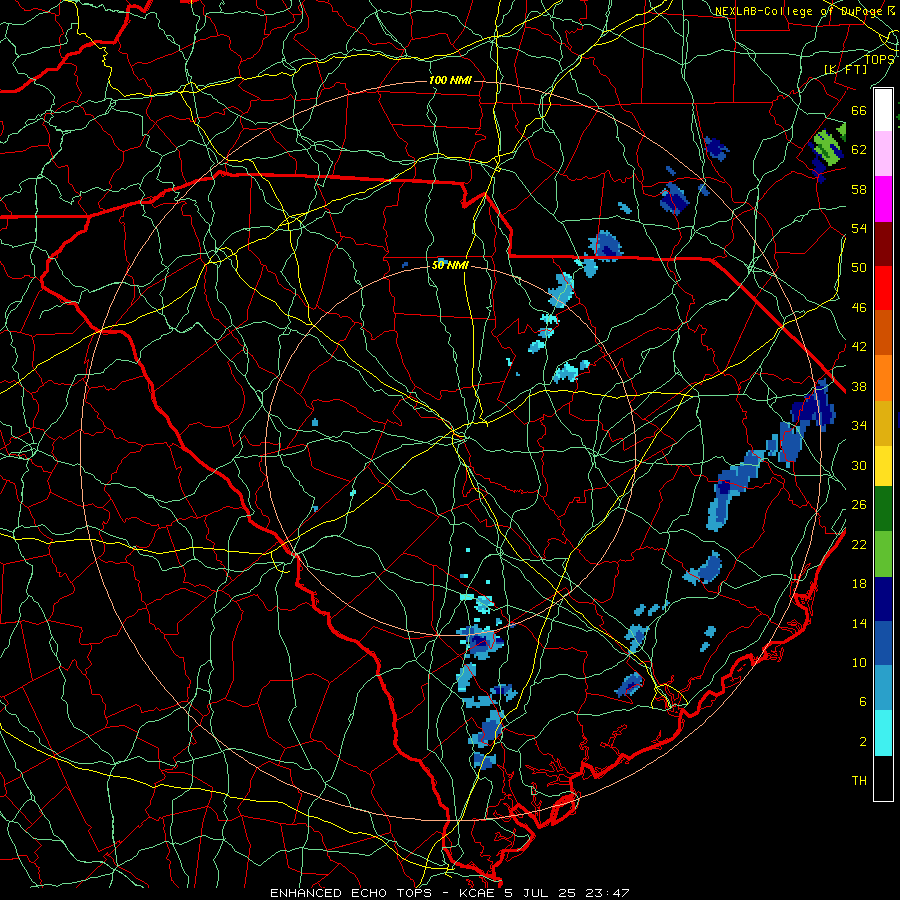Click the 46 value on the scale
This screenshot has width=900, height=900.
click(x=859, y=308)
